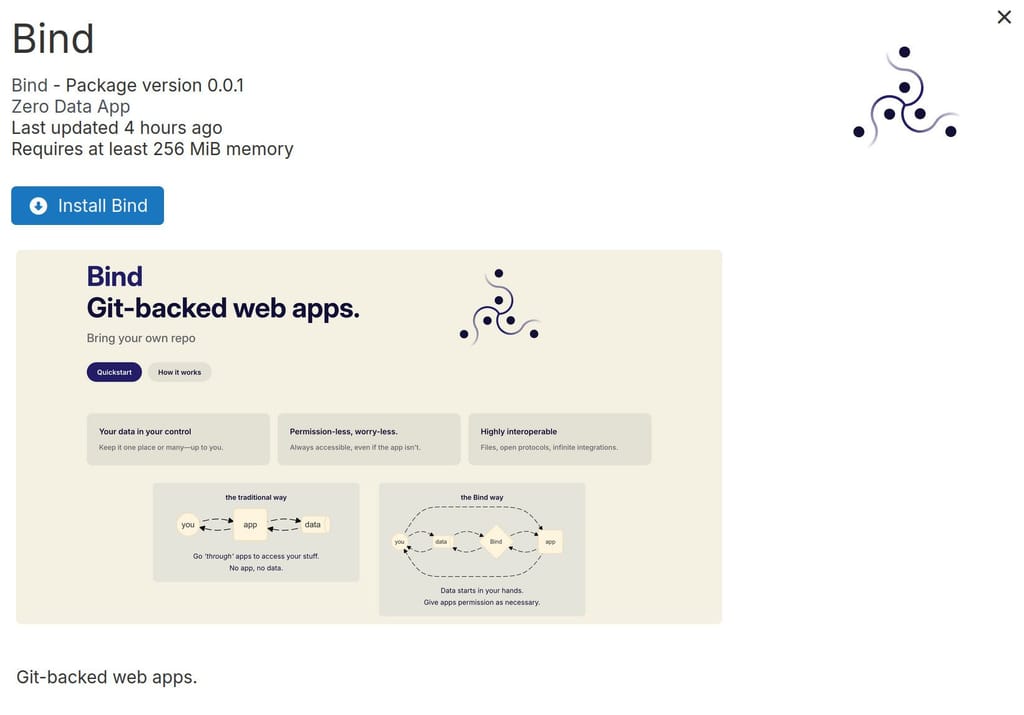
Task: Select the How it works pill
Action: [x=179, y=372]
